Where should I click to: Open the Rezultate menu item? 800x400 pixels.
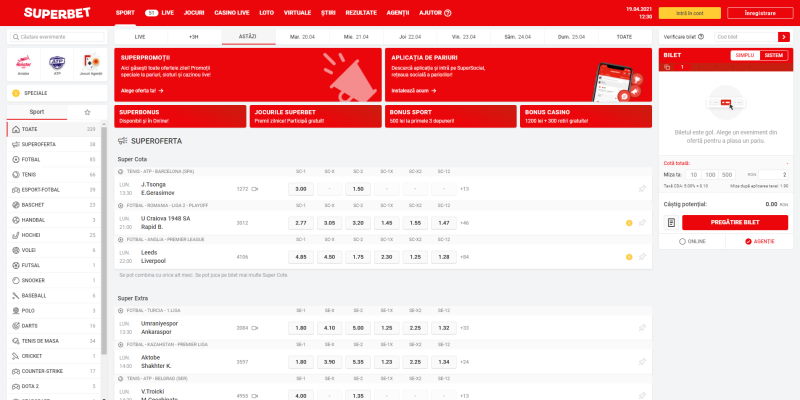pos(361,13)
